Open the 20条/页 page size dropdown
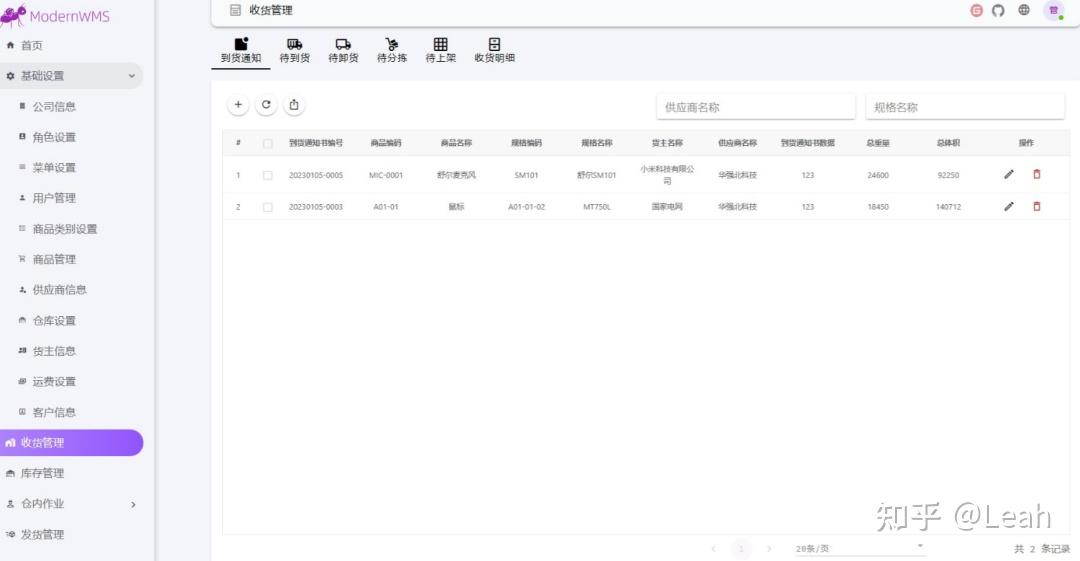1080x561 pixels. (x=859, y=549)
